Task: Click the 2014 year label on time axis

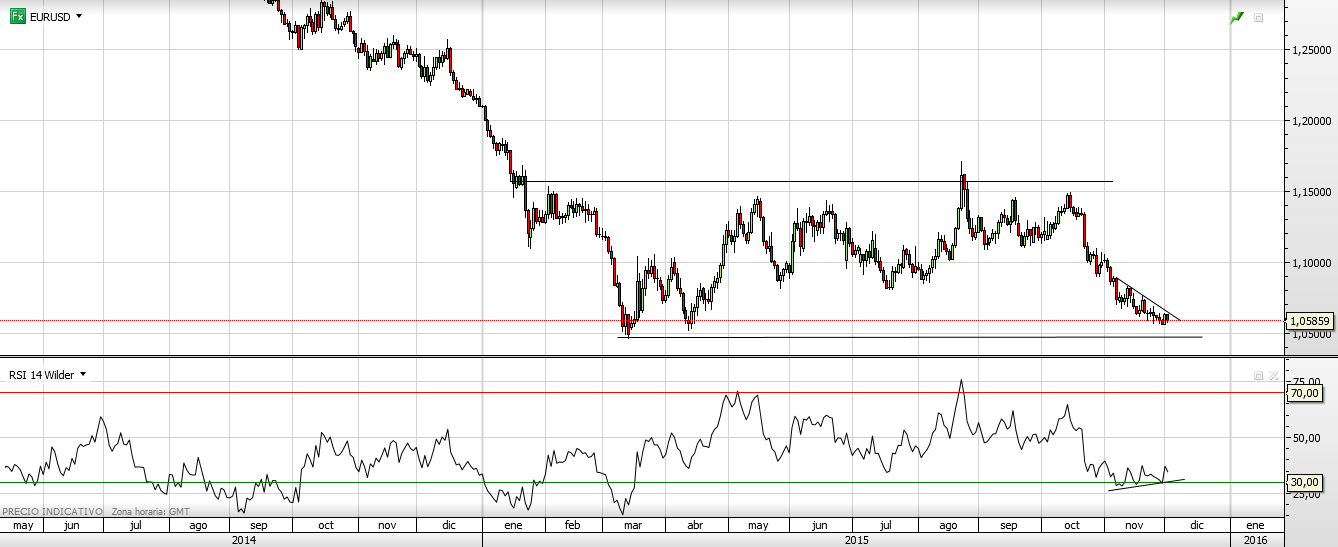Action: point(242,540)
